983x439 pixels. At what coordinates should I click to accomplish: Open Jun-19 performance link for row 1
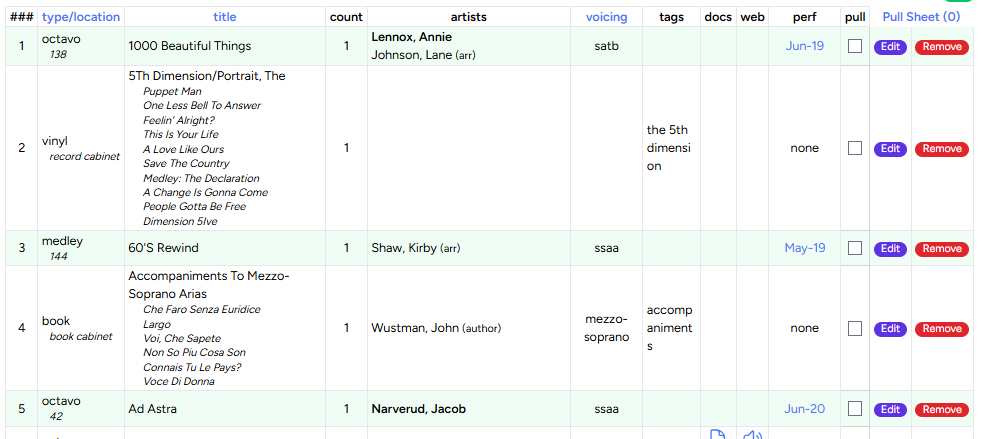tap(804, 46)
